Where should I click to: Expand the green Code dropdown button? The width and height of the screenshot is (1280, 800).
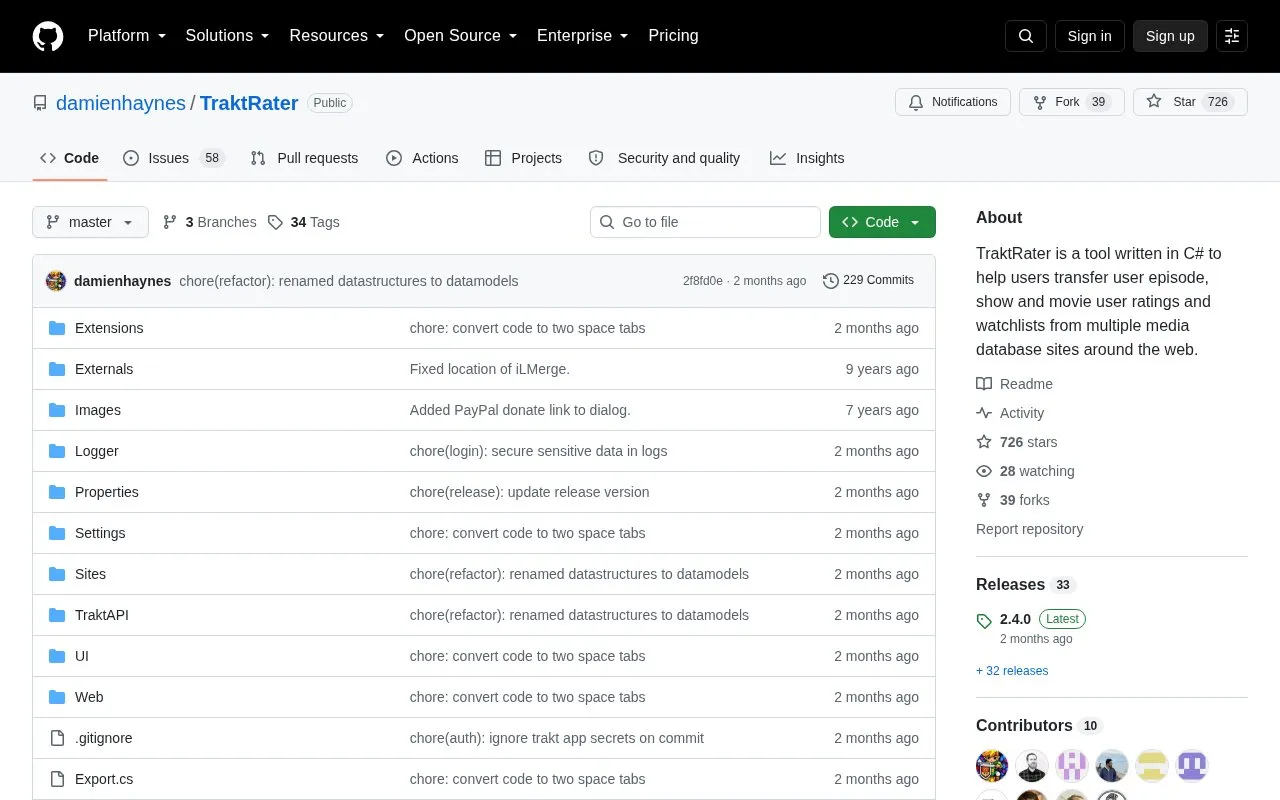click(x=882, y=222)
